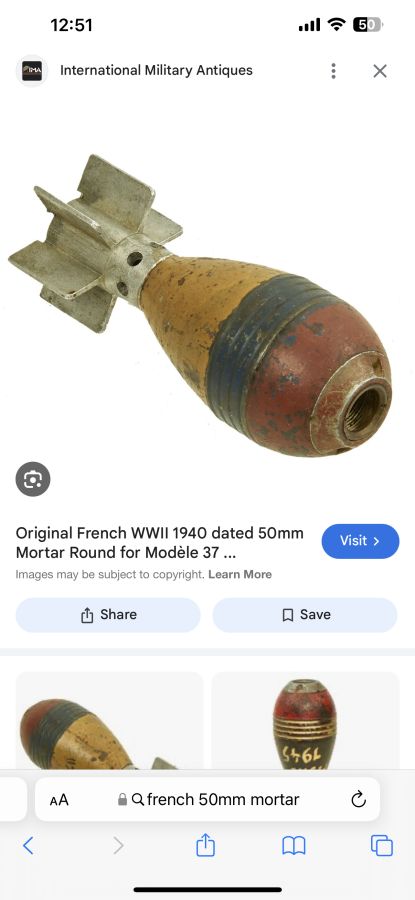Screen dimensions: 415x900
Task: Open the Safari tabs overview icon
Action: (x=382, y=845)
